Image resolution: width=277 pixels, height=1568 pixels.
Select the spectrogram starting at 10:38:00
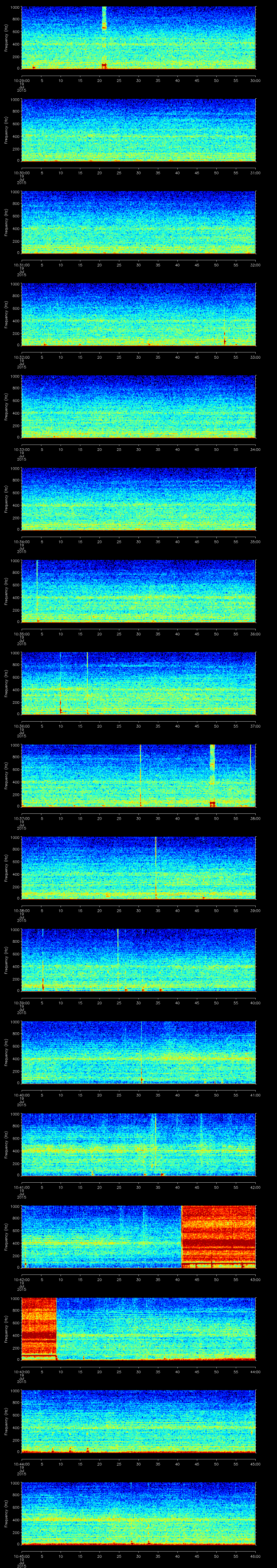139,868
